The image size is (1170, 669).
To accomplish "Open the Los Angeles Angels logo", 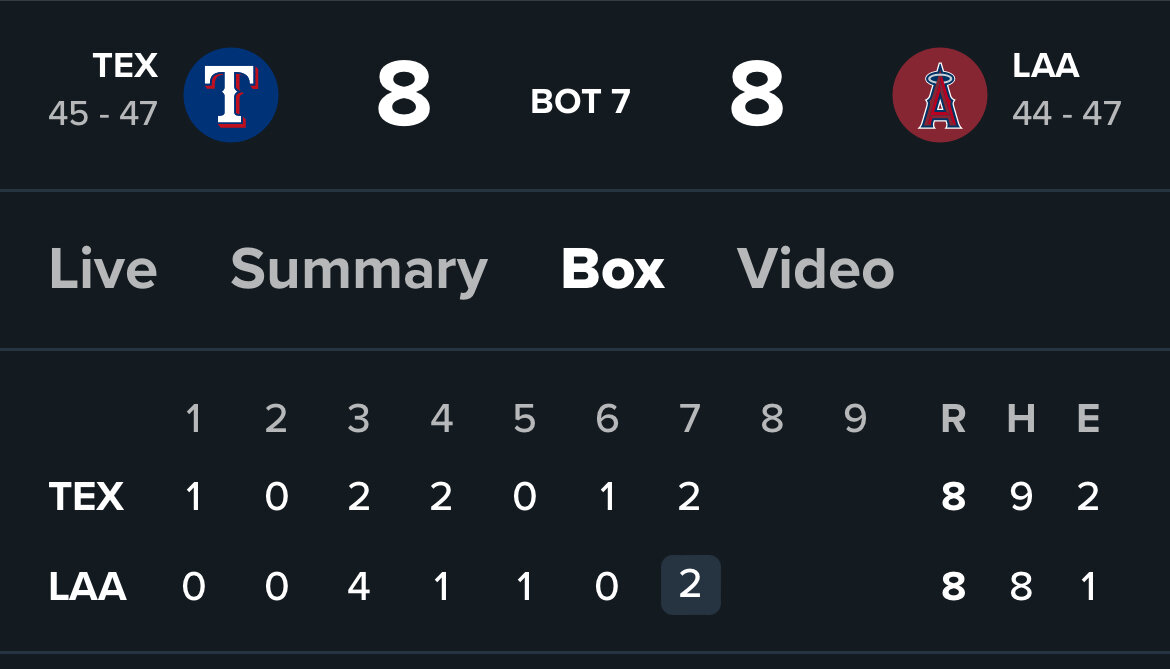I will (x=939, y=95).
